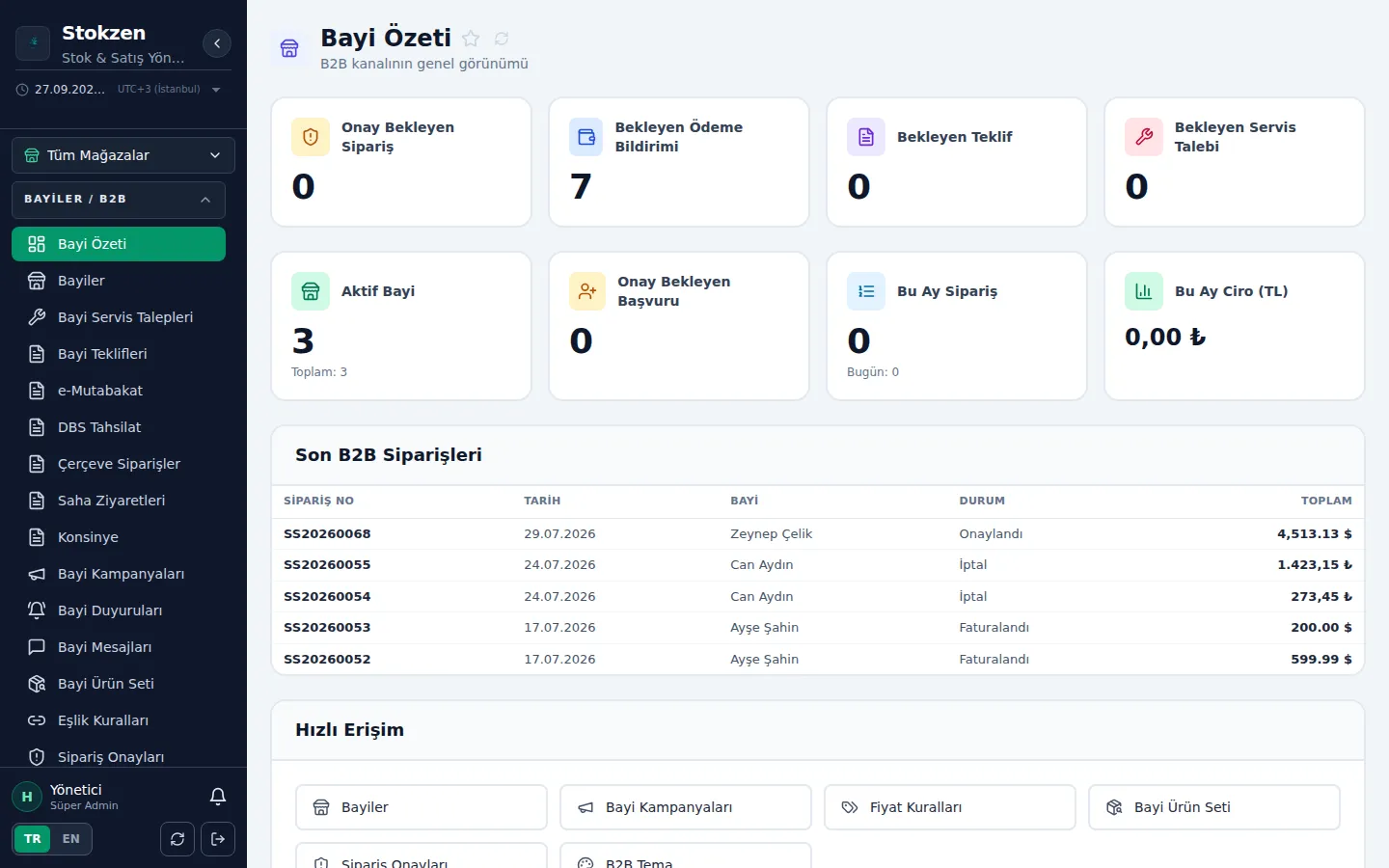Open Bayi Ürün Seti quick access button
Screen dimensions: 1389x868
coord(1214,807)
